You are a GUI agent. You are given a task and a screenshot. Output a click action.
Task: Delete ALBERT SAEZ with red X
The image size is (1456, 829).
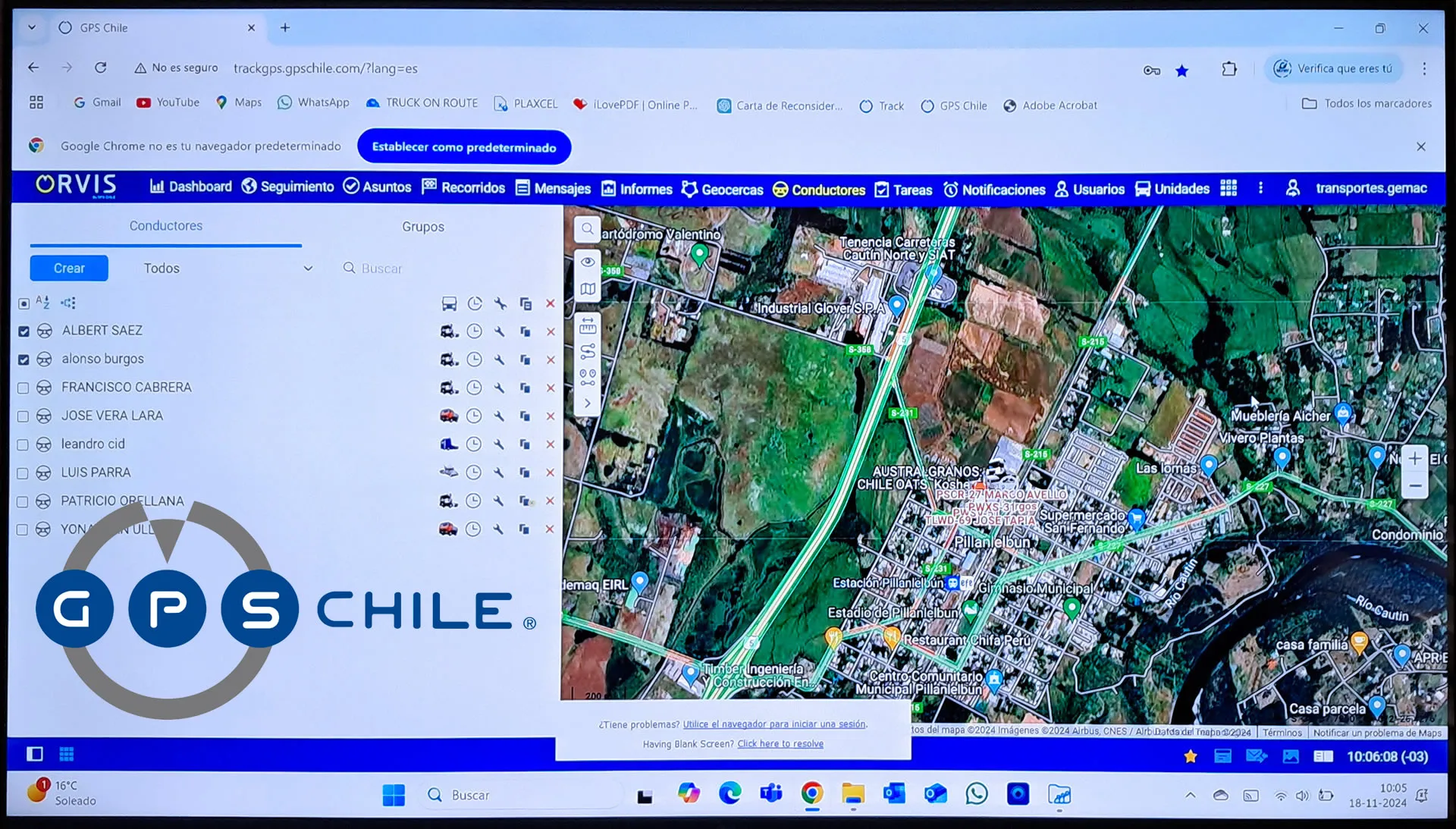551,331
